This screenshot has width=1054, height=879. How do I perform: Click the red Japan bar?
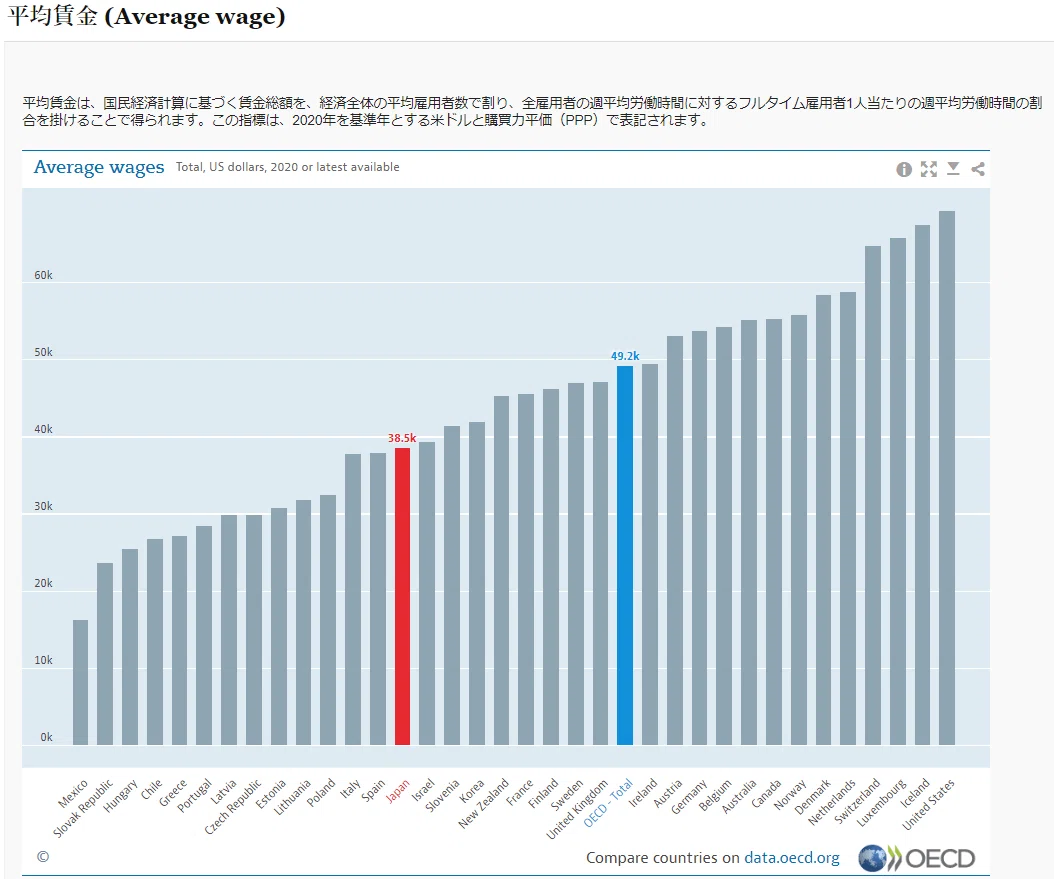coord(402,596)
